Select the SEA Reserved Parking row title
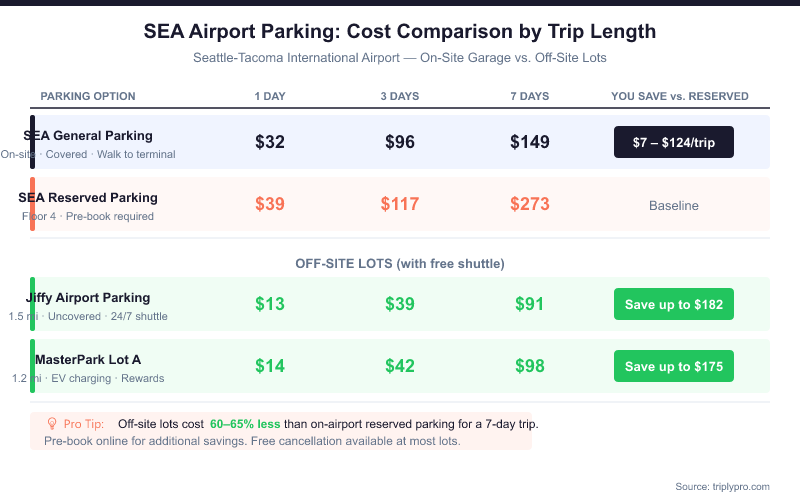800x500 pixels. (x=88, y=197)
